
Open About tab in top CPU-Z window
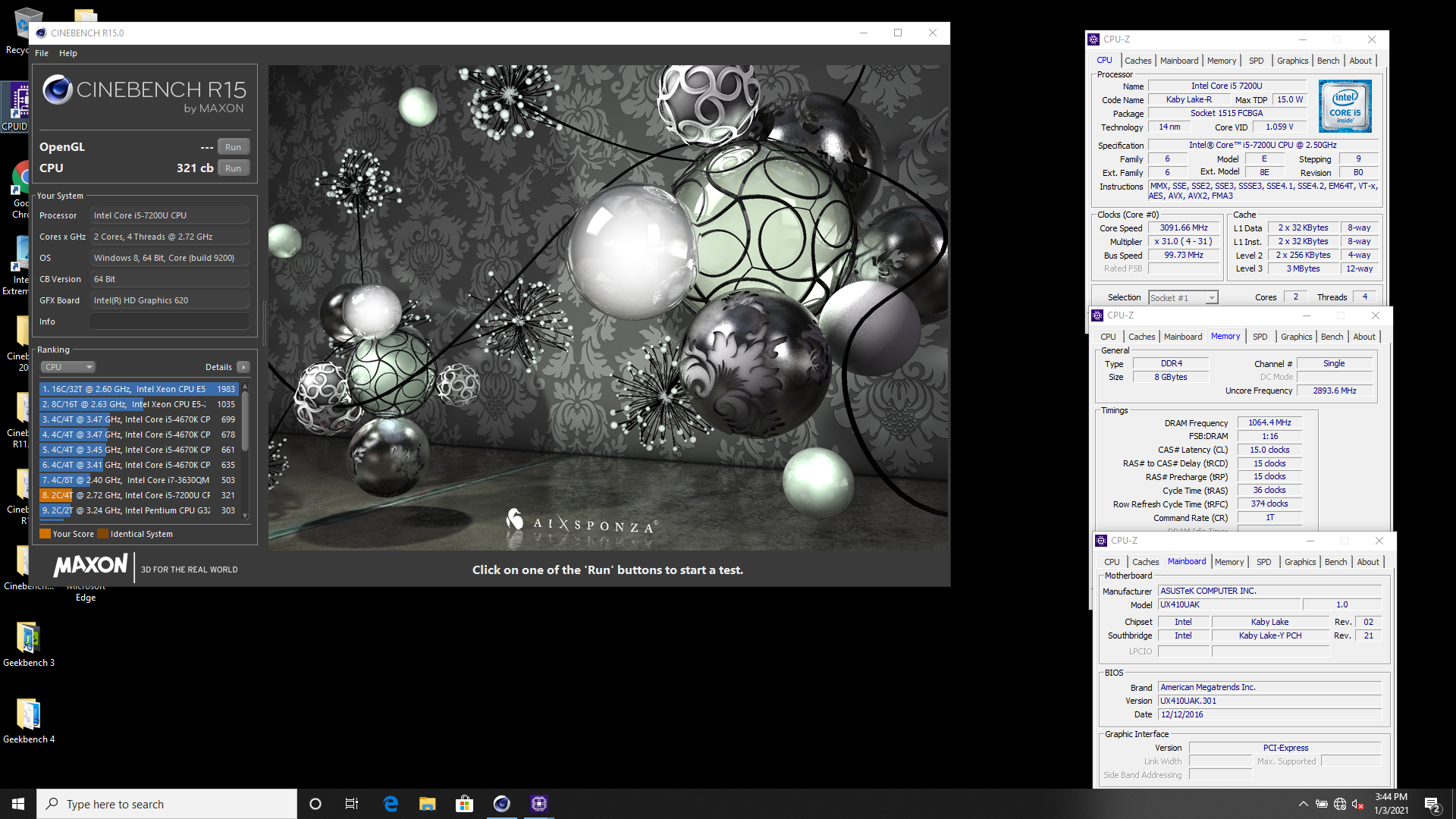point(1360,61)
